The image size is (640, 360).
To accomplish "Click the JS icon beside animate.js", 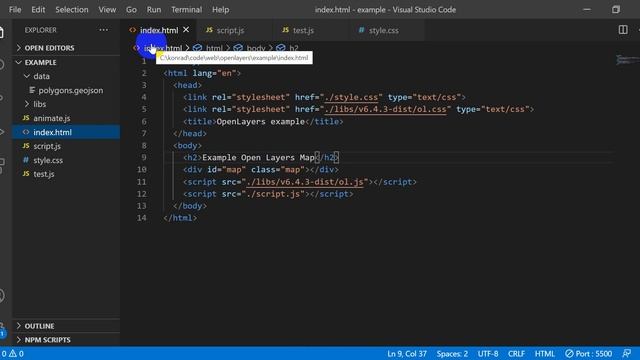I will [x=26, y=118].
